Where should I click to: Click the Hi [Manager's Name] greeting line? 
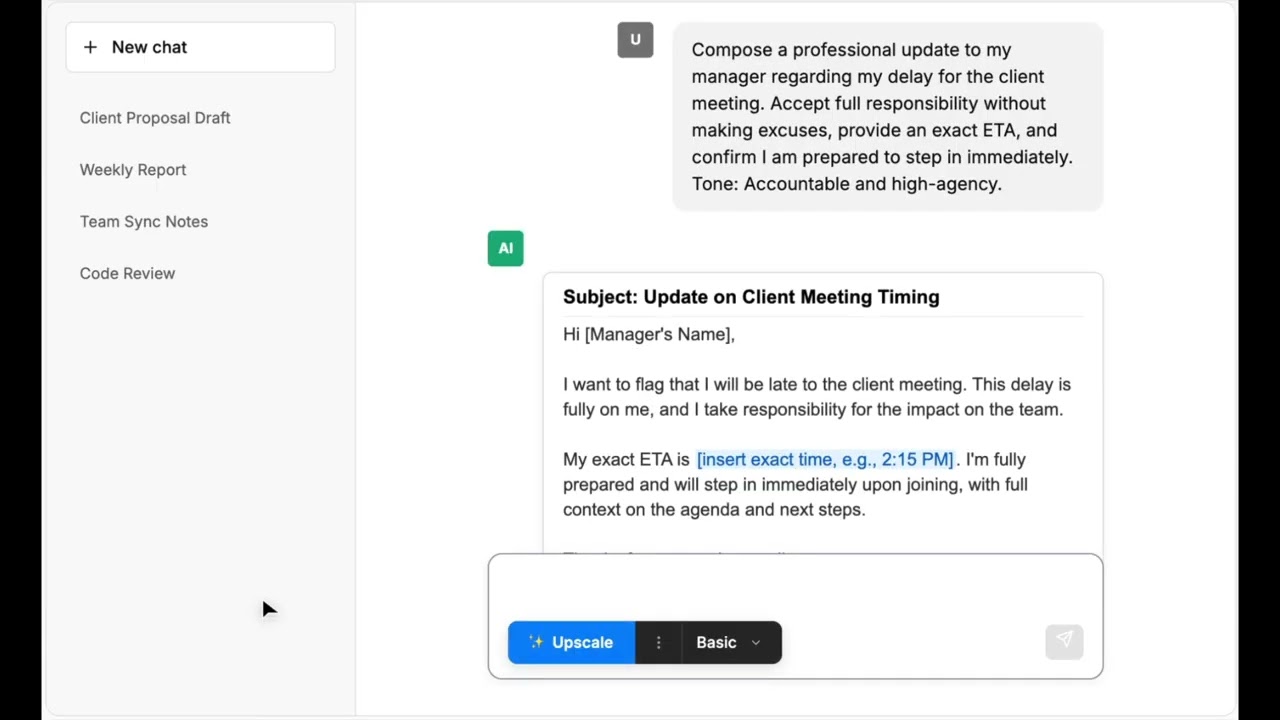(649, 334)
